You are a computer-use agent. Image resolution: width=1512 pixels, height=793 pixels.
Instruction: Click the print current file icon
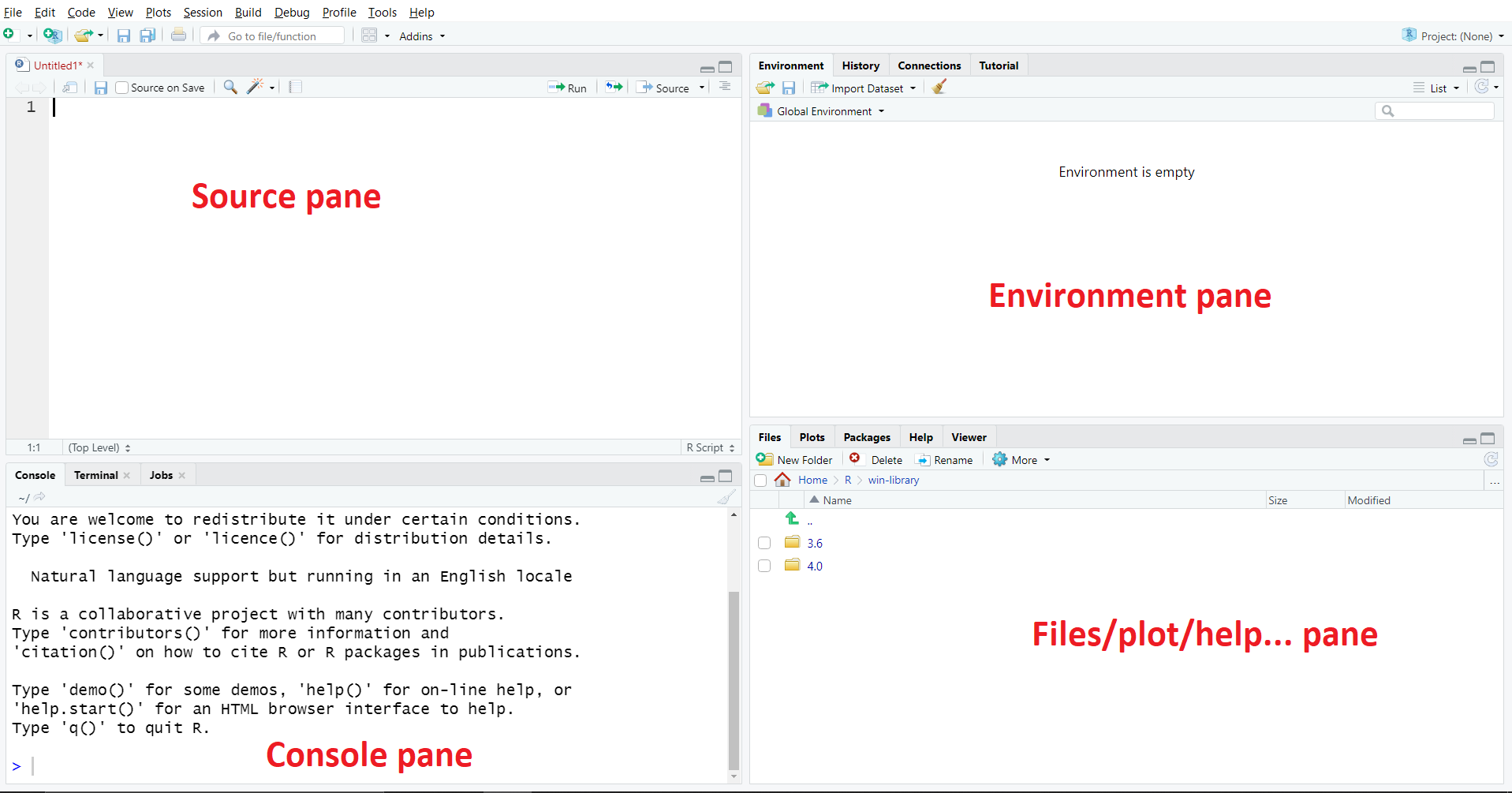(179, 36)
